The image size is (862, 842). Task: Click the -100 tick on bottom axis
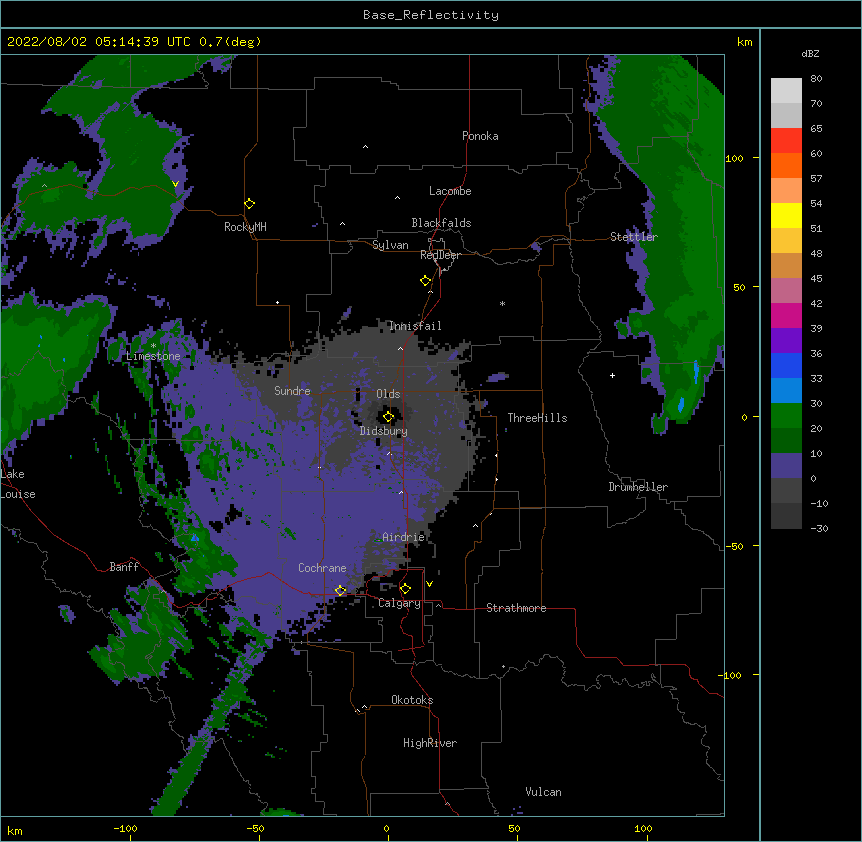[125, 828]
